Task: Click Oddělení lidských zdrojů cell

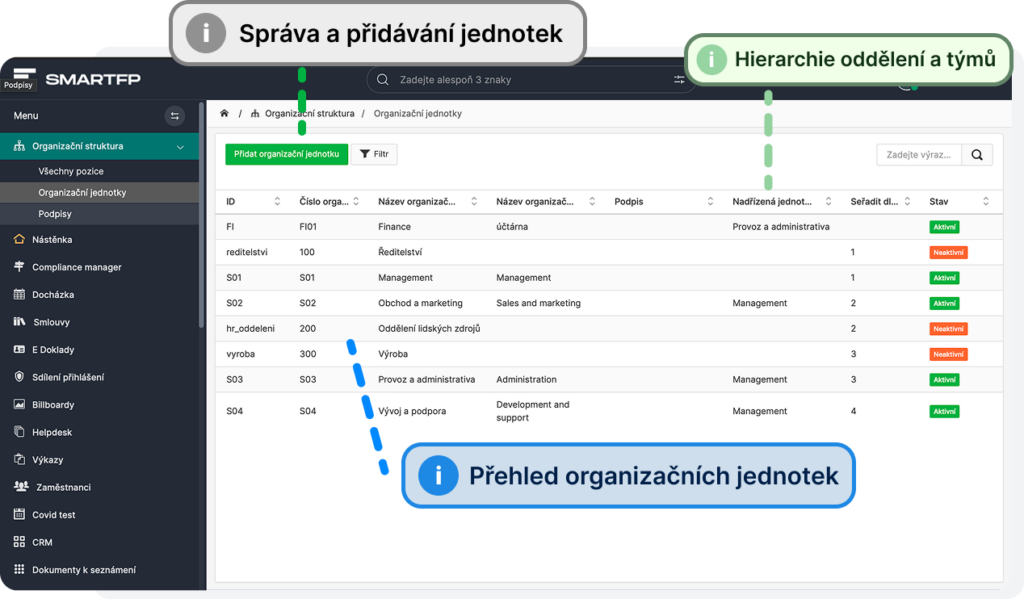Action: coord(429,329)
